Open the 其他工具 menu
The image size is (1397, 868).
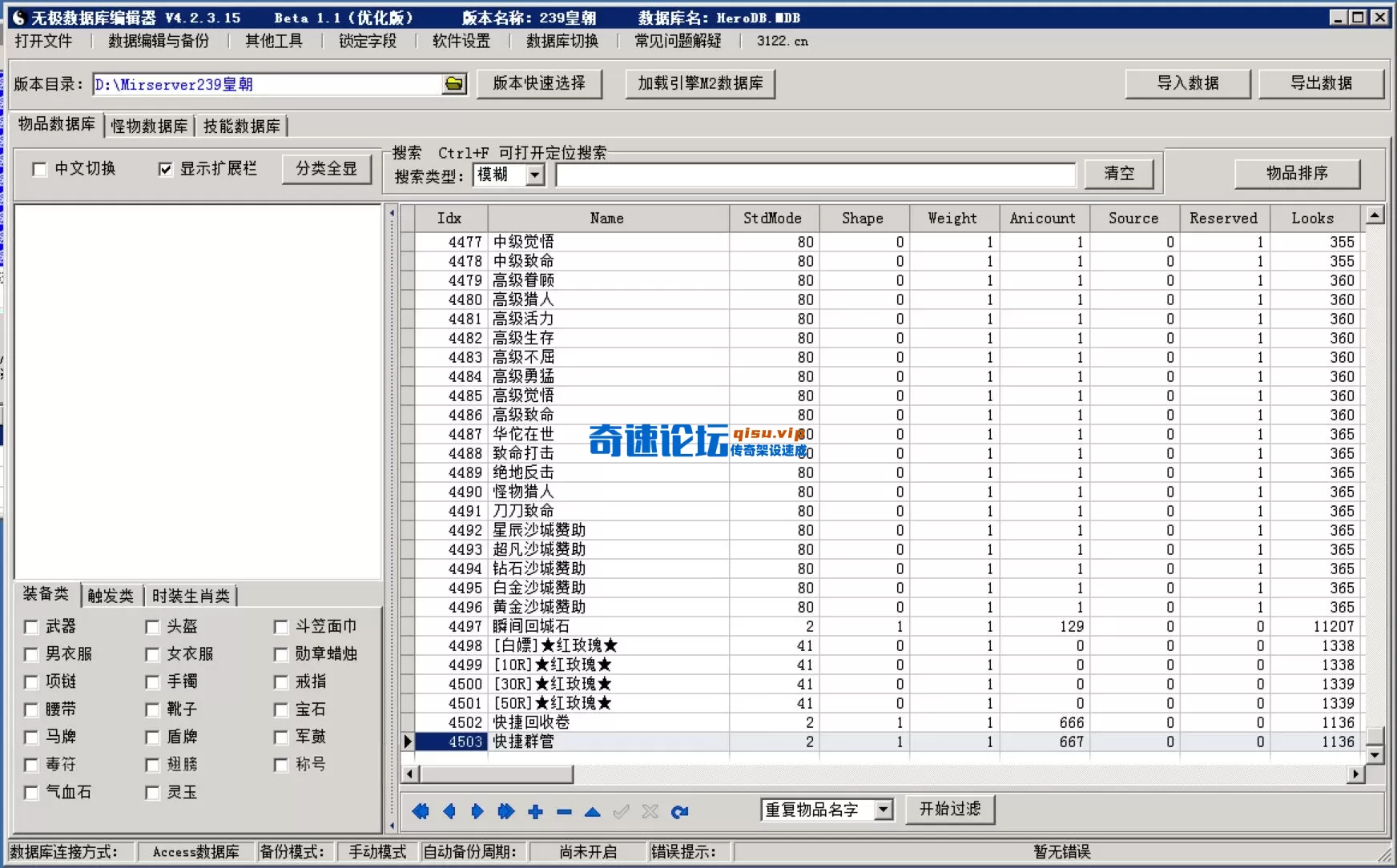[x=272, y=42]
